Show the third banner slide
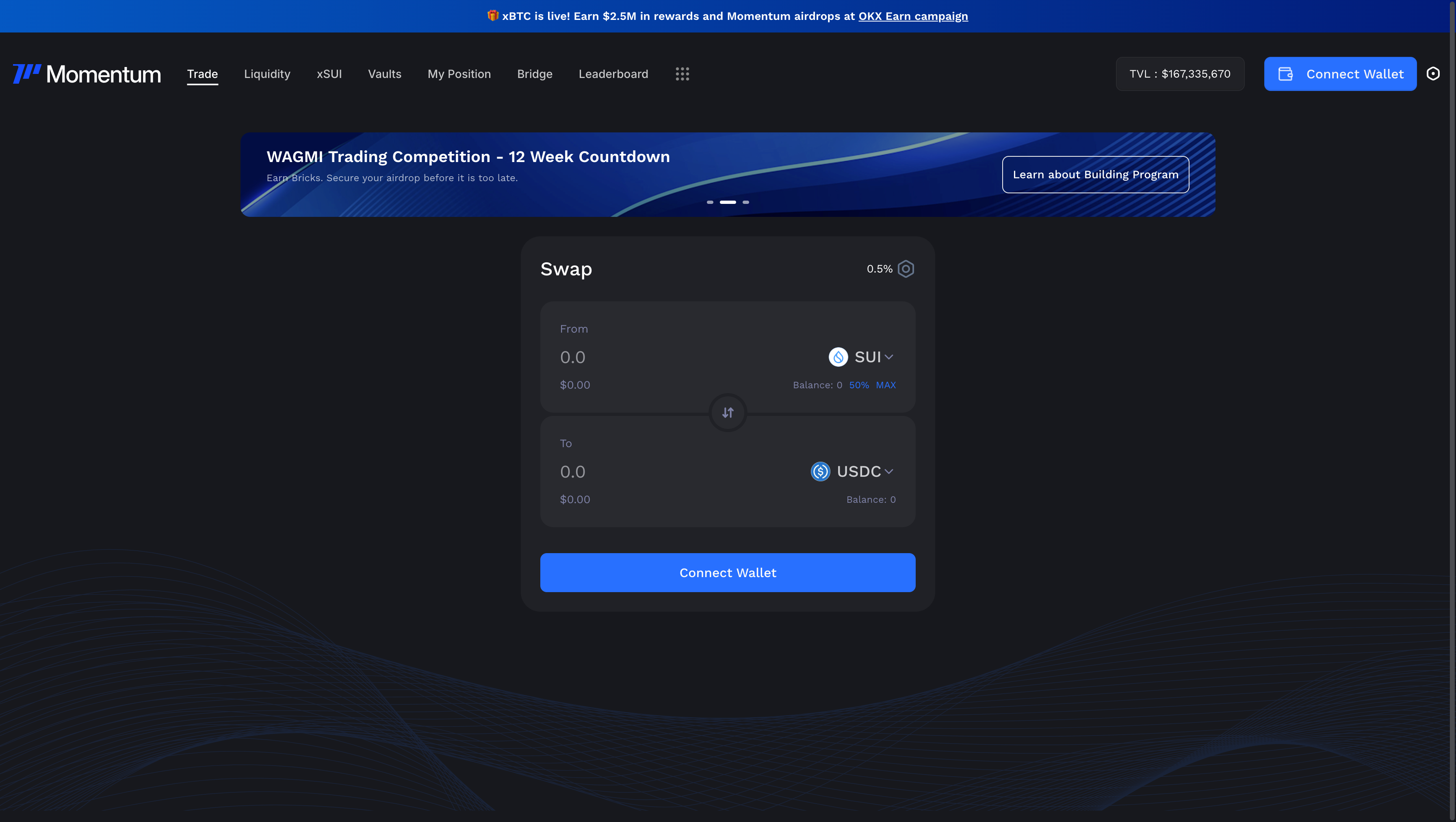This screenshot has width=1456, height=822. click(x=746, y=202)
